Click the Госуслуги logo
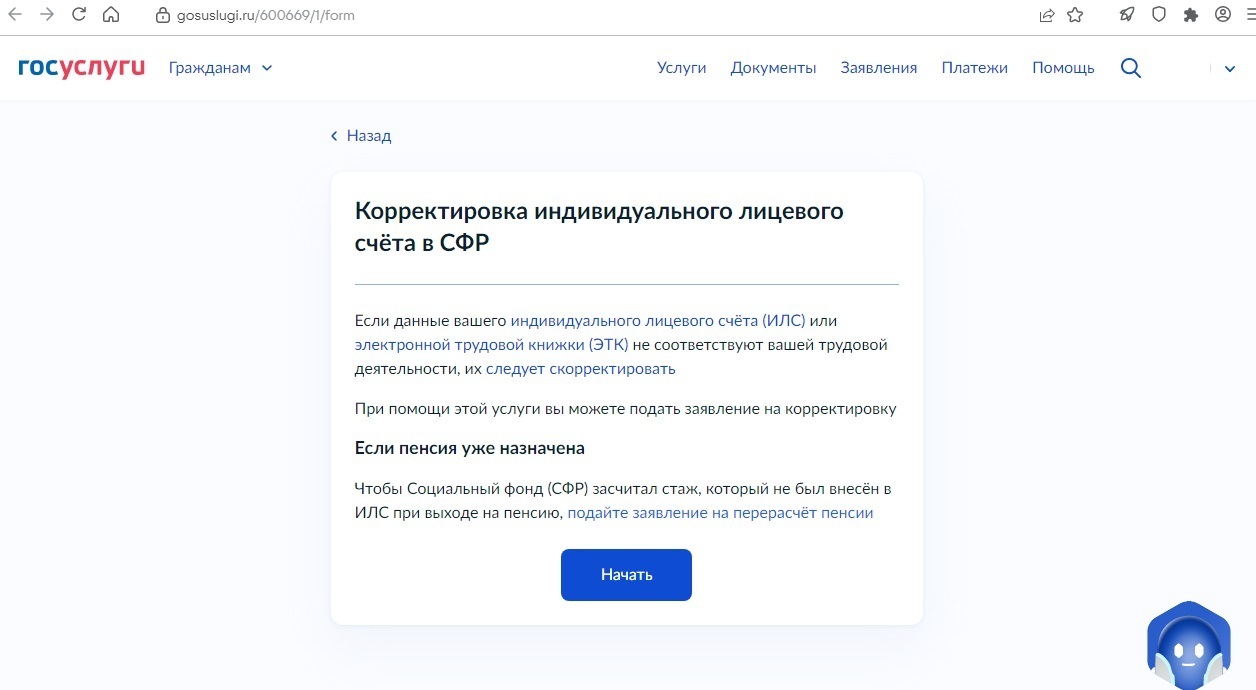This screenshot has height=690, width=1256. (81, 68)
